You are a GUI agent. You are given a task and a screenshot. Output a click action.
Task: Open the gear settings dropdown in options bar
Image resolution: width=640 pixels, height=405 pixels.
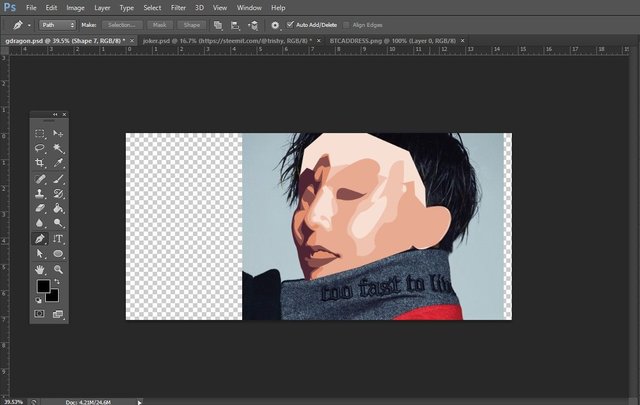pyautogui.click(x=275, y=23)
